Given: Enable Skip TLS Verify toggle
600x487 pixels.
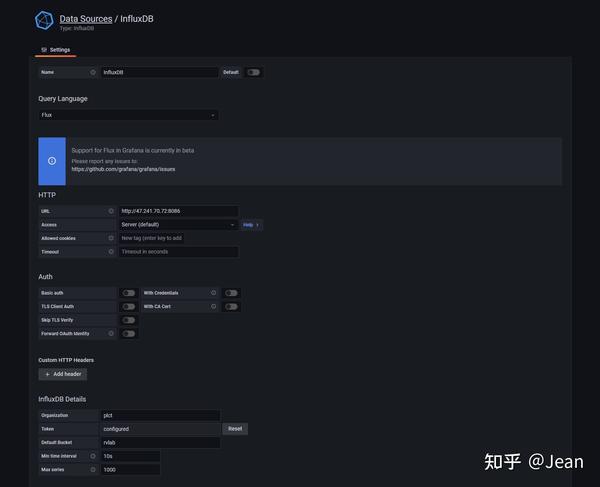Looking at the screenshot, I should click(x=129, y=320).
